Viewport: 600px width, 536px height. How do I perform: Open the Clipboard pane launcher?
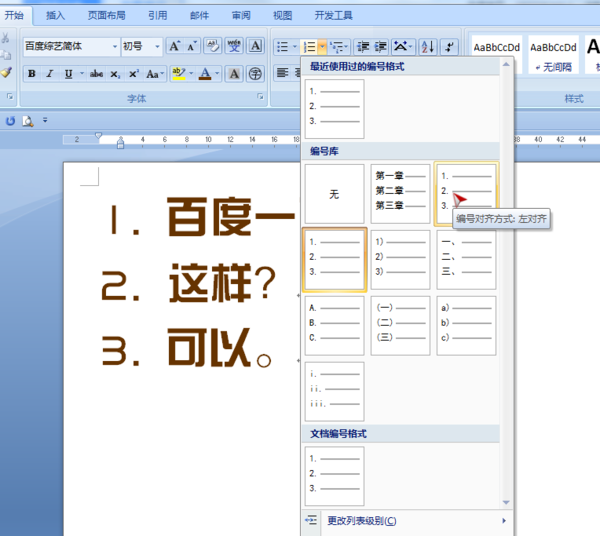pos(10,96)
